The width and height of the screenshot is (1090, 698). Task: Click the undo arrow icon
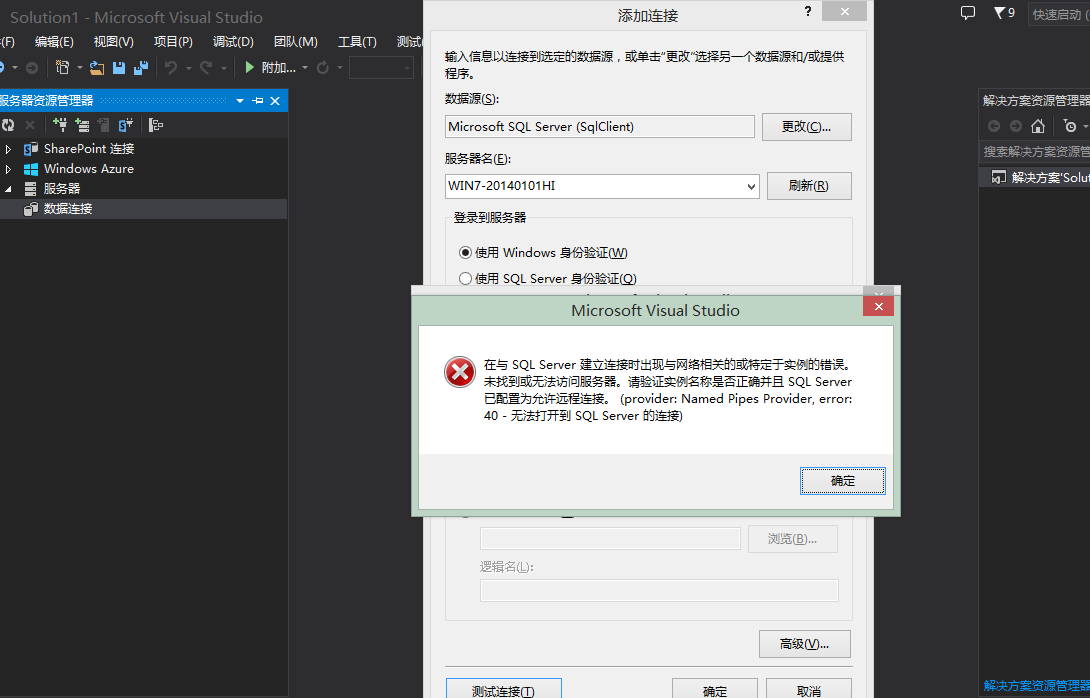(171, 67)
